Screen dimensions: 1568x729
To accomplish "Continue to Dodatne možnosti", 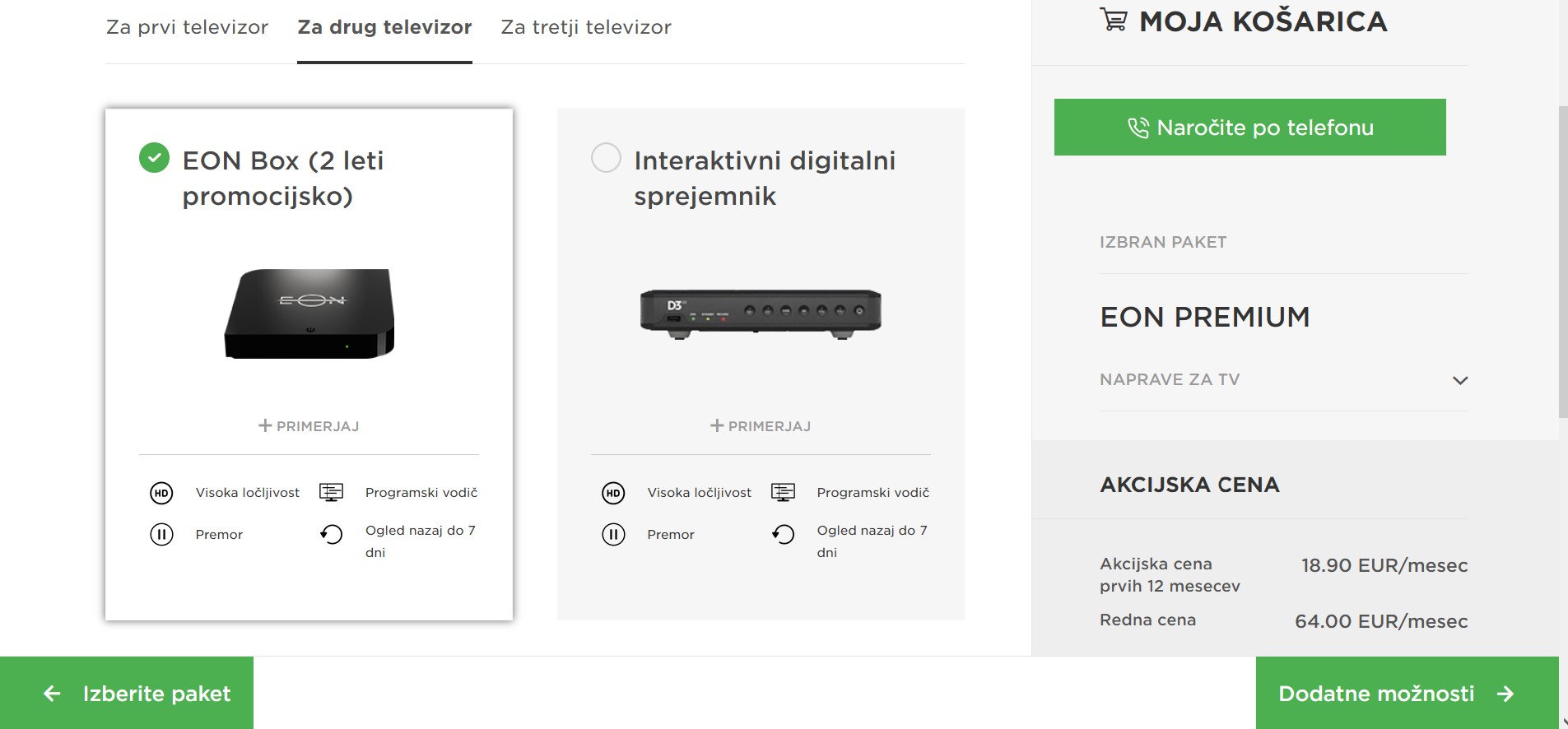I will (x=1407, y=693).
